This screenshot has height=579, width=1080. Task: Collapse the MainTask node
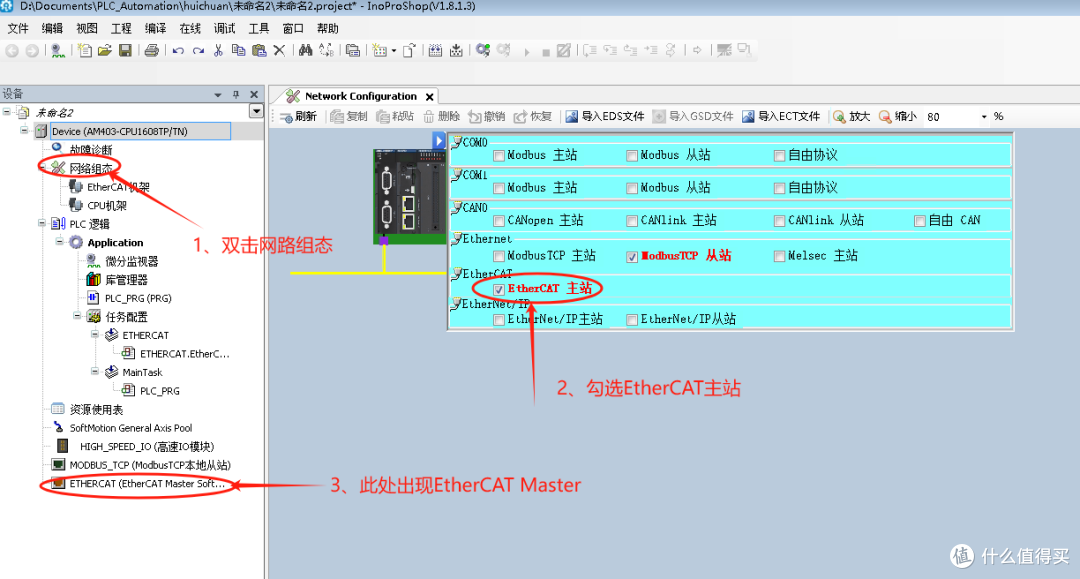pos(95,372)
